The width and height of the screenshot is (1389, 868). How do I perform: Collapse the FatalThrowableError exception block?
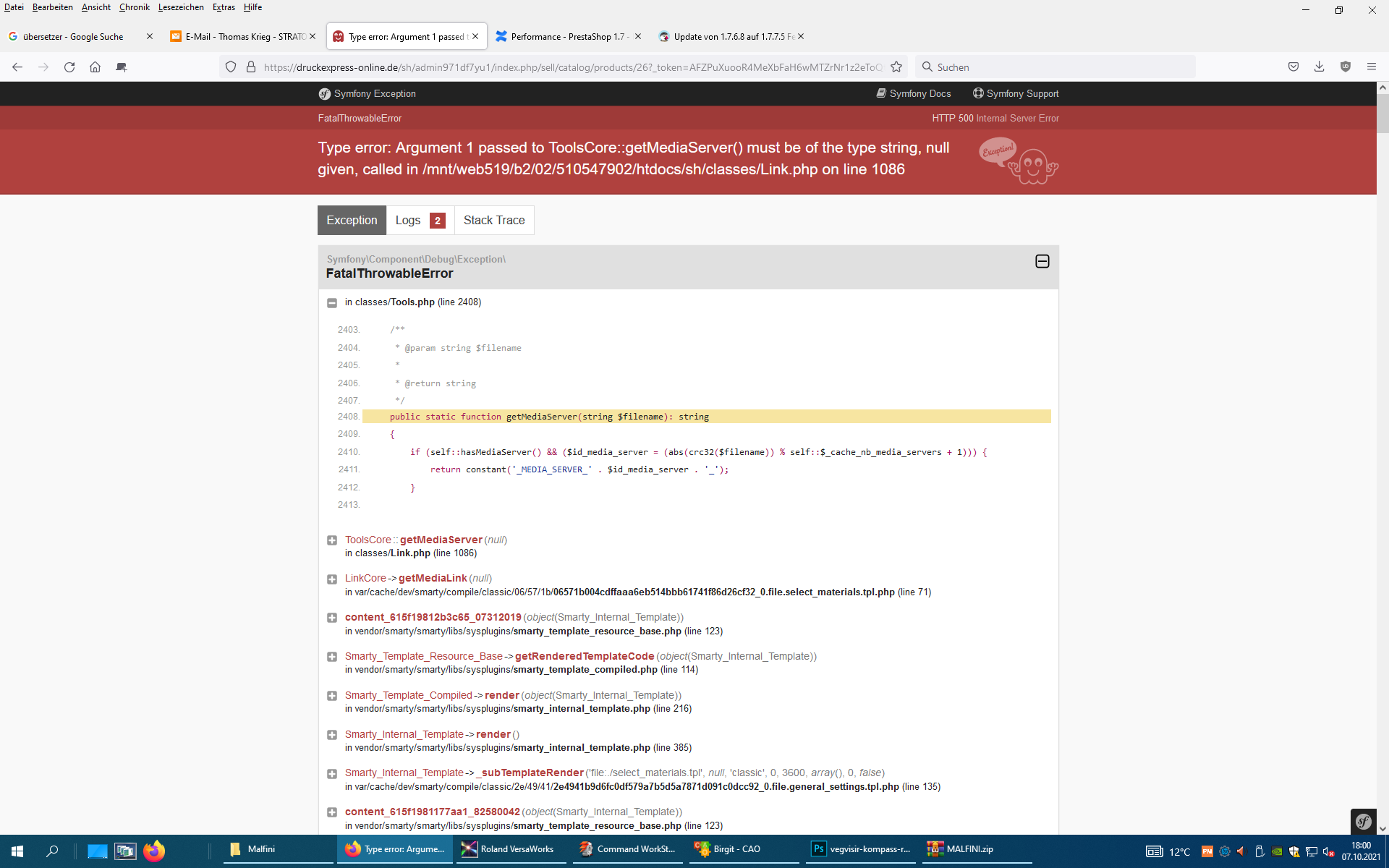coord(1042,261)
